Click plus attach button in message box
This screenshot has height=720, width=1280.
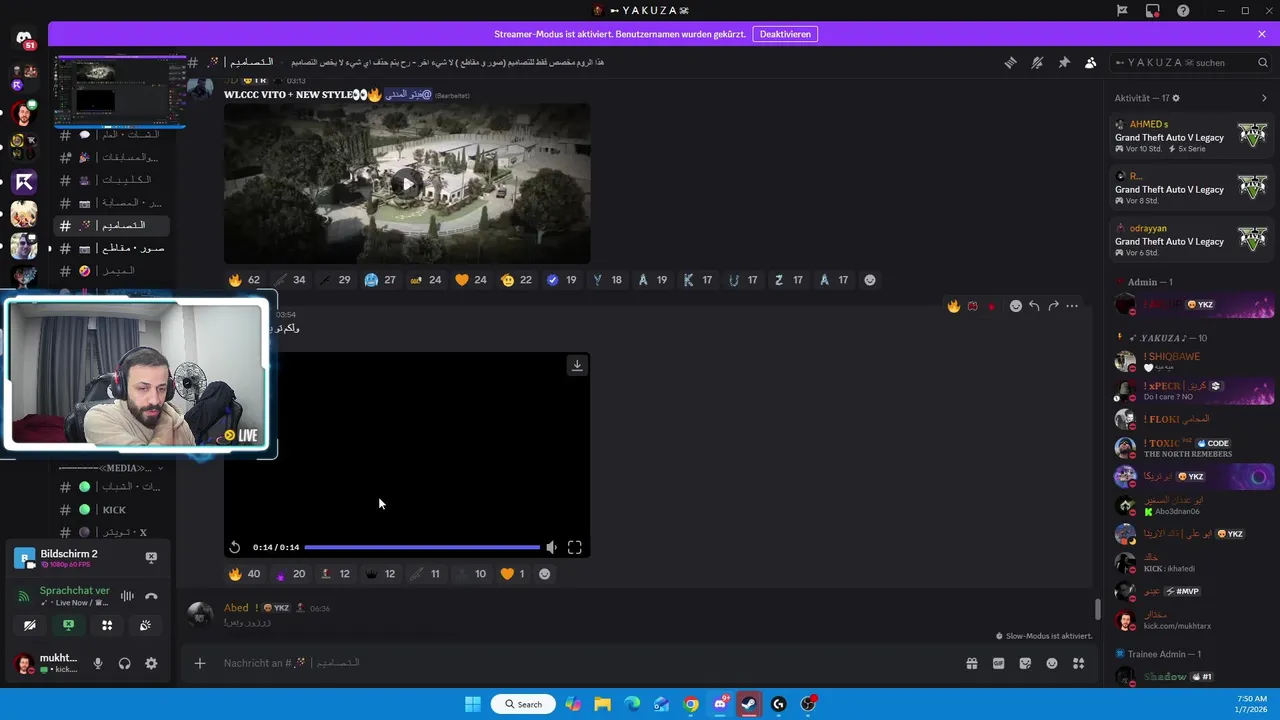pyautogui.click(x=199, y=663)
